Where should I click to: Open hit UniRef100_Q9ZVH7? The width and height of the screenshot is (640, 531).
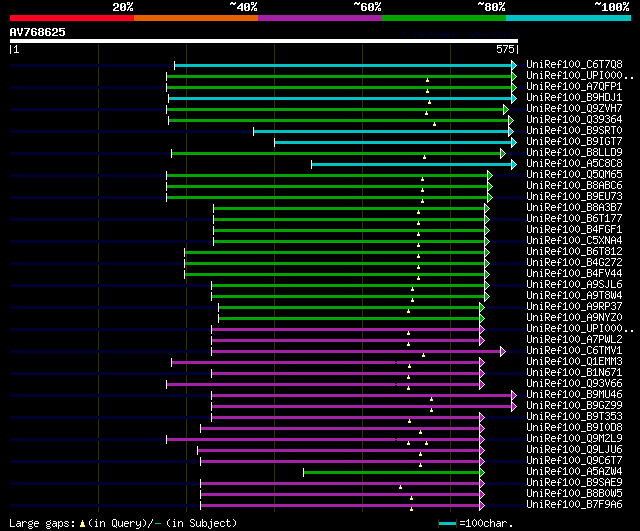(574, 109)
